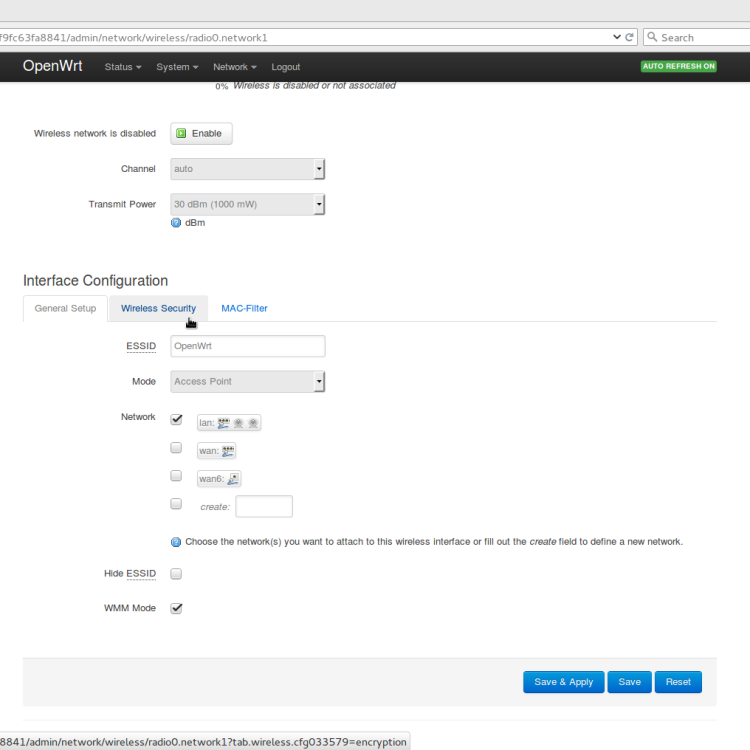Click the Save & Apply button
Viewport: 750px width, 750px height.
point(563,682)
